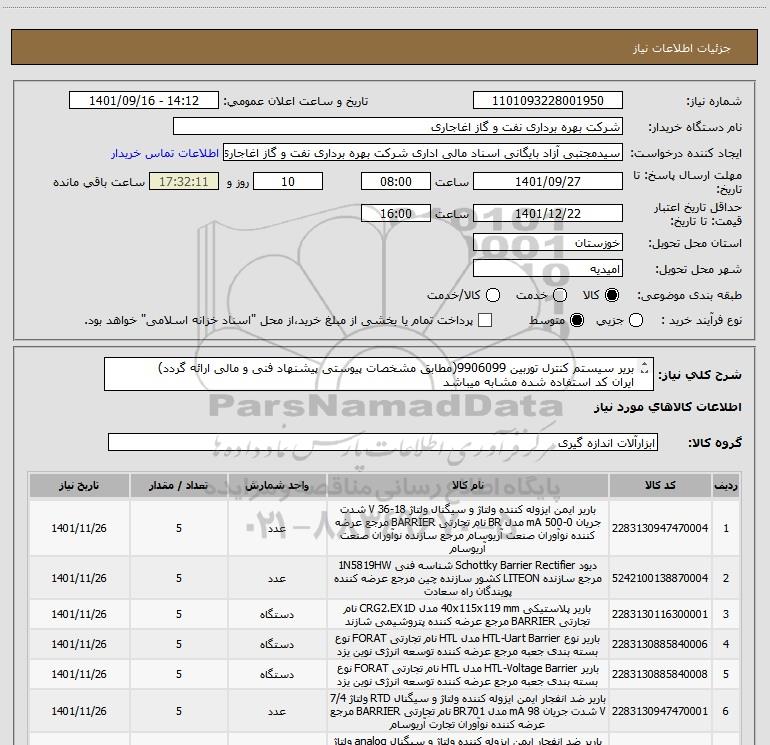Click the CRG2.EX1D plastic barrier item name
This screenshot has height=745, width=770.
pyautogui.click(x=468, y=615)
